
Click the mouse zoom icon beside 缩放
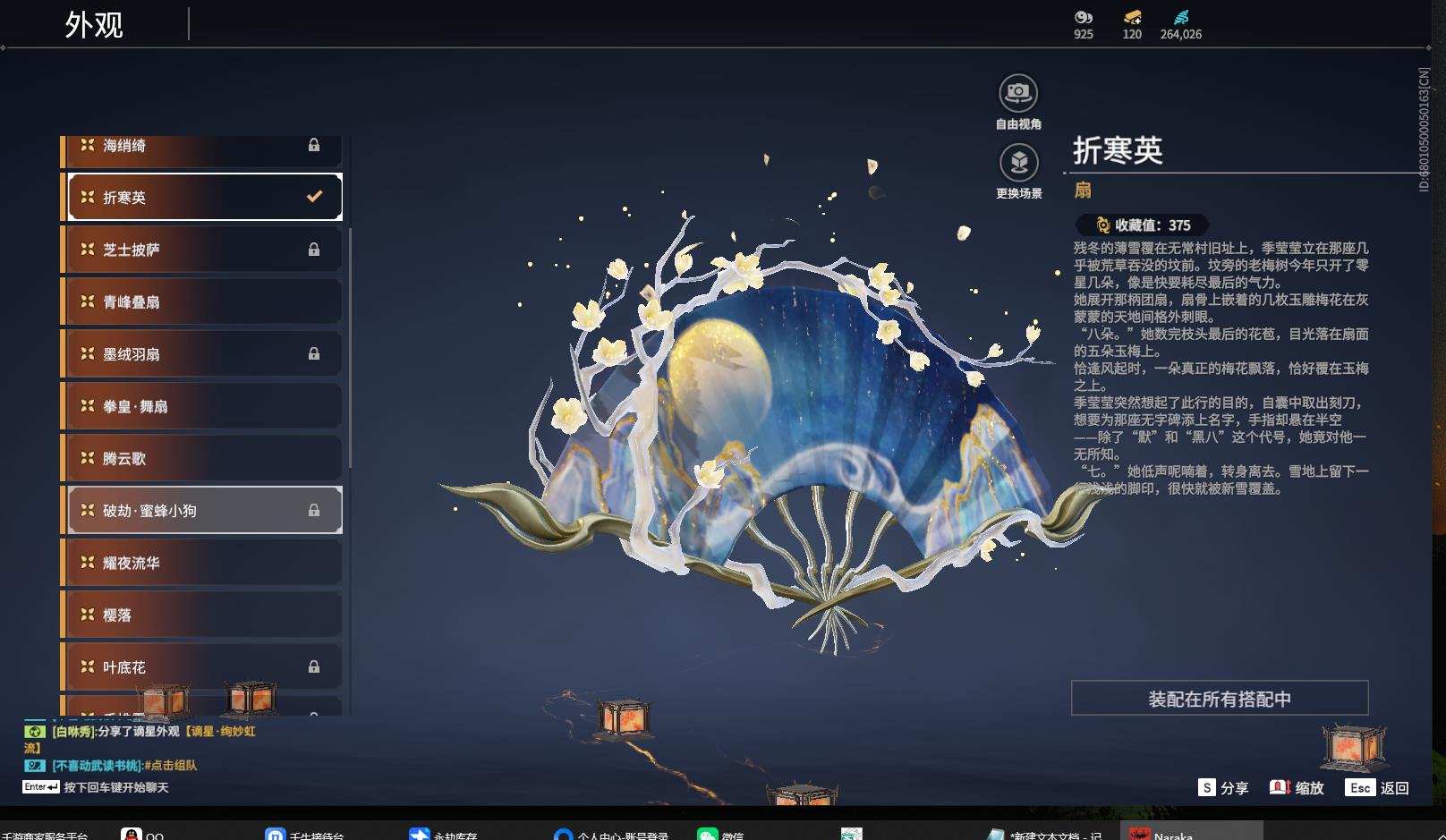pyautogui.click(x=1280, y=787)
